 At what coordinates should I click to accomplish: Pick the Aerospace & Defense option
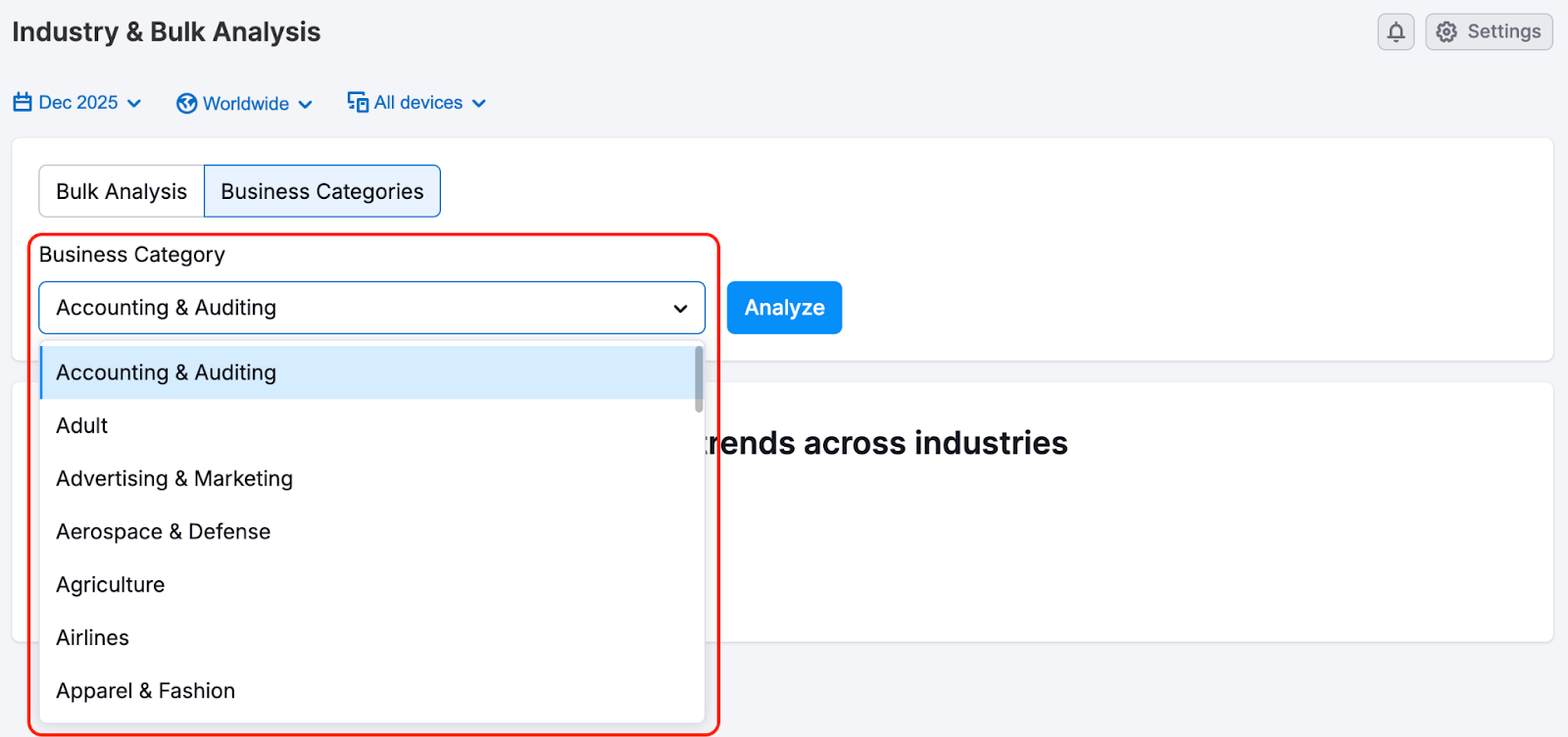(367, 531)
